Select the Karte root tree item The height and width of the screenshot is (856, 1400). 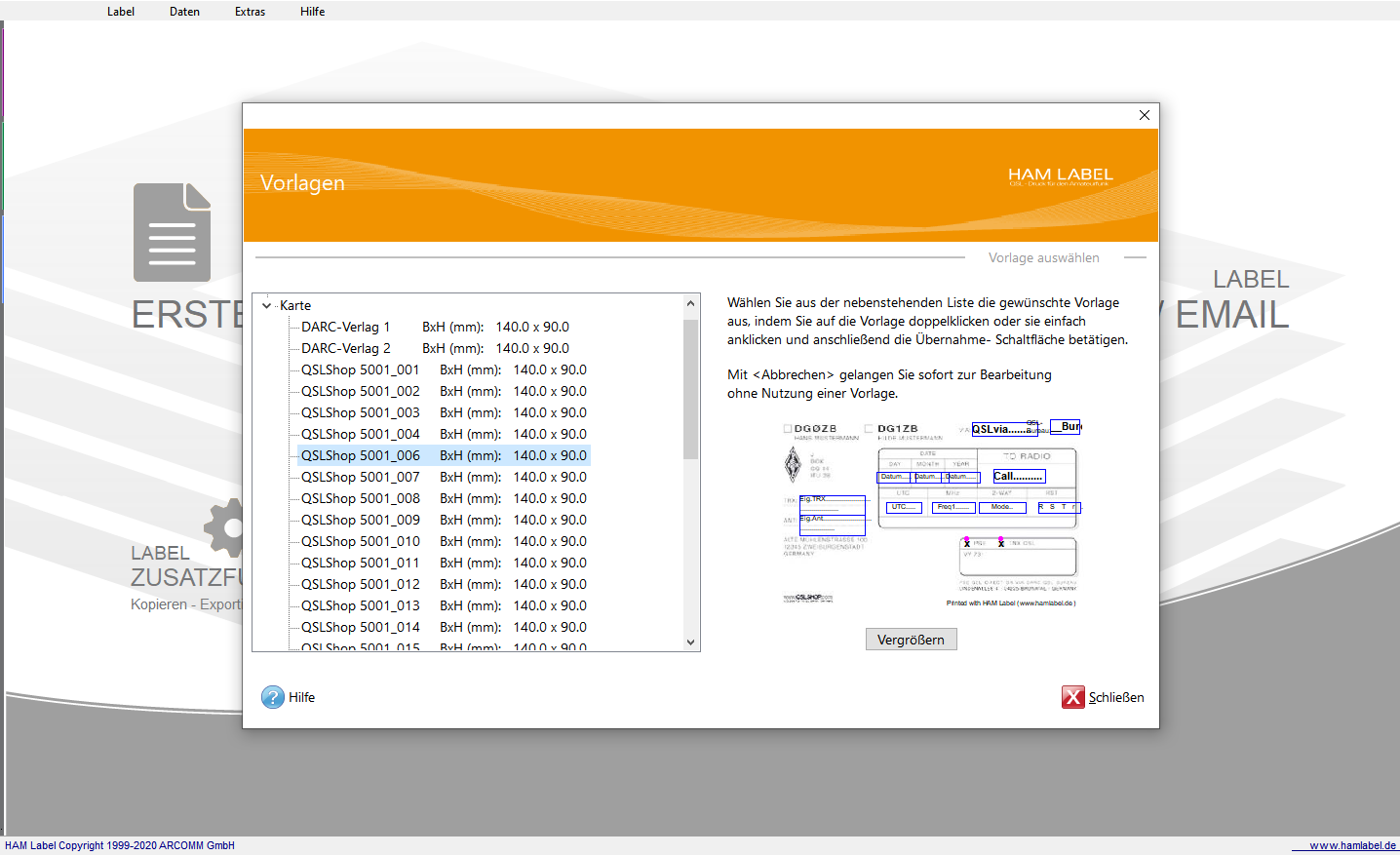[295, 305]
